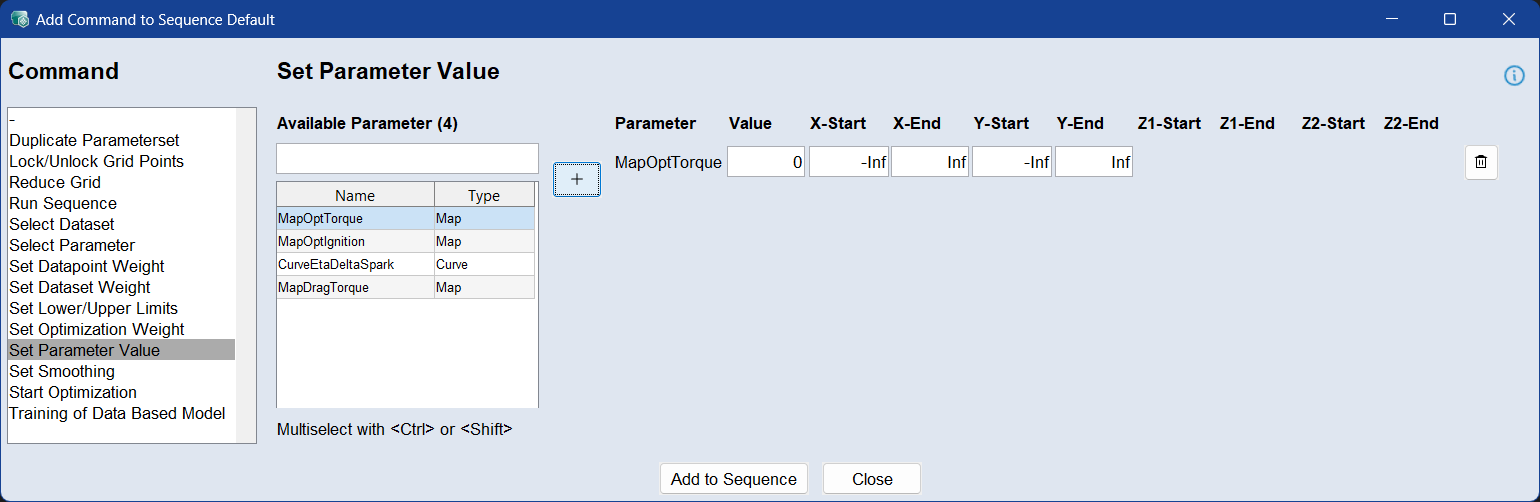Click the Add to Sequence button
Image resolution: width=1540 pixels, height=502 pixels.
tap(733, 479)
